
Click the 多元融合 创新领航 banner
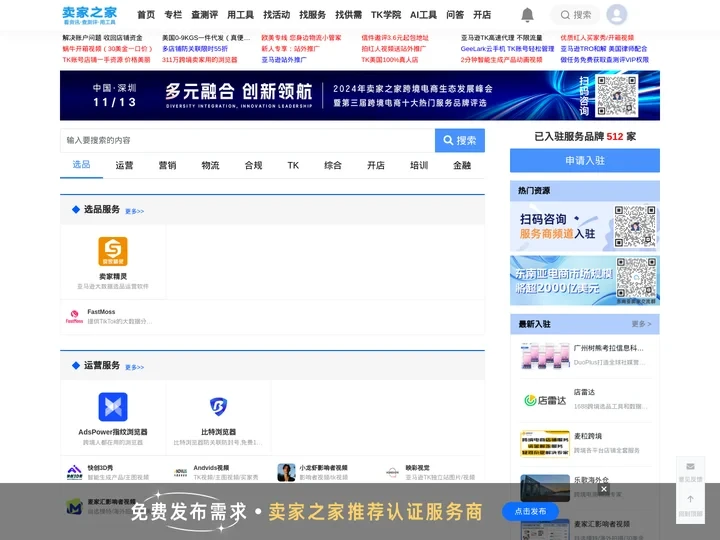360,96
